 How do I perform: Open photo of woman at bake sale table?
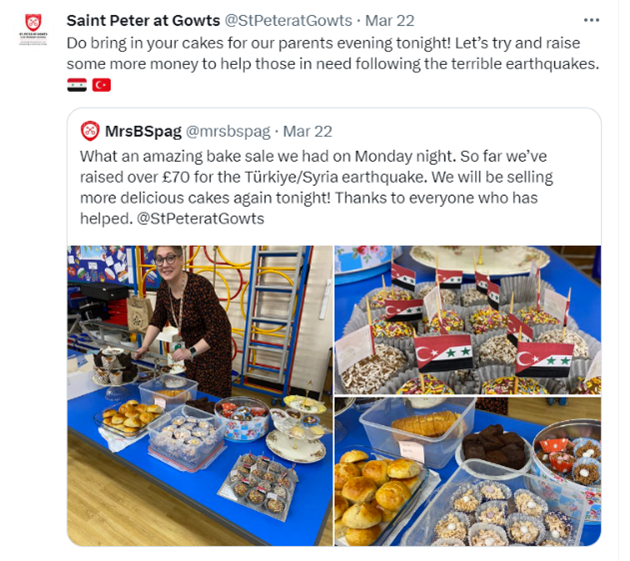[x=200, y=395]
